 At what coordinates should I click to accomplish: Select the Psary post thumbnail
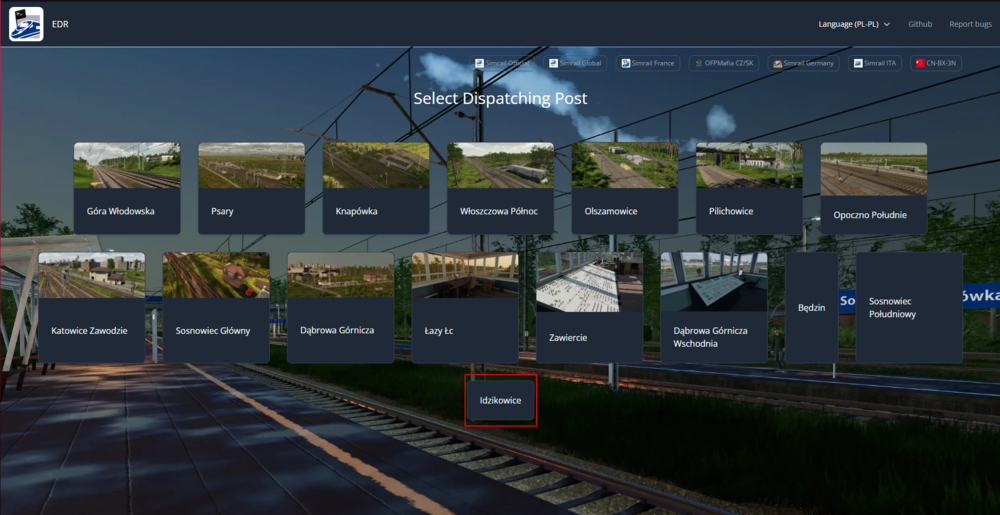point(251,188)
